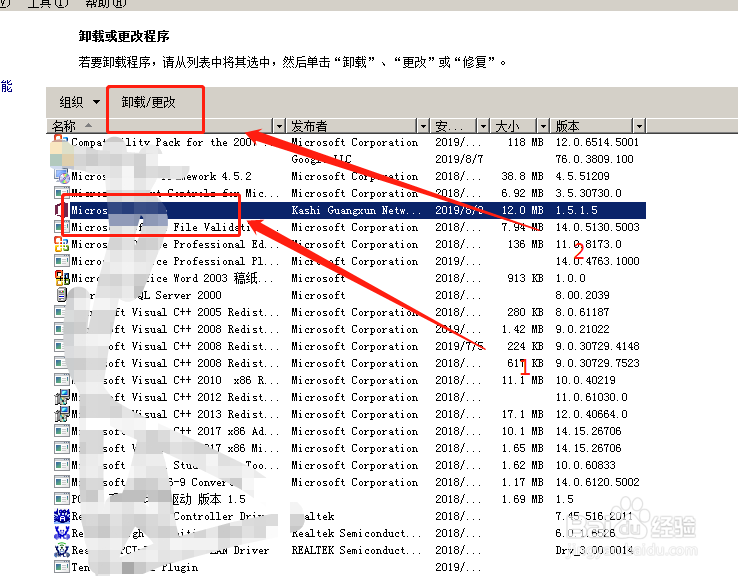Sort by the 发布者 column header
The height and width of the screenshot is (576, 738).
click(x=352, y=126)
